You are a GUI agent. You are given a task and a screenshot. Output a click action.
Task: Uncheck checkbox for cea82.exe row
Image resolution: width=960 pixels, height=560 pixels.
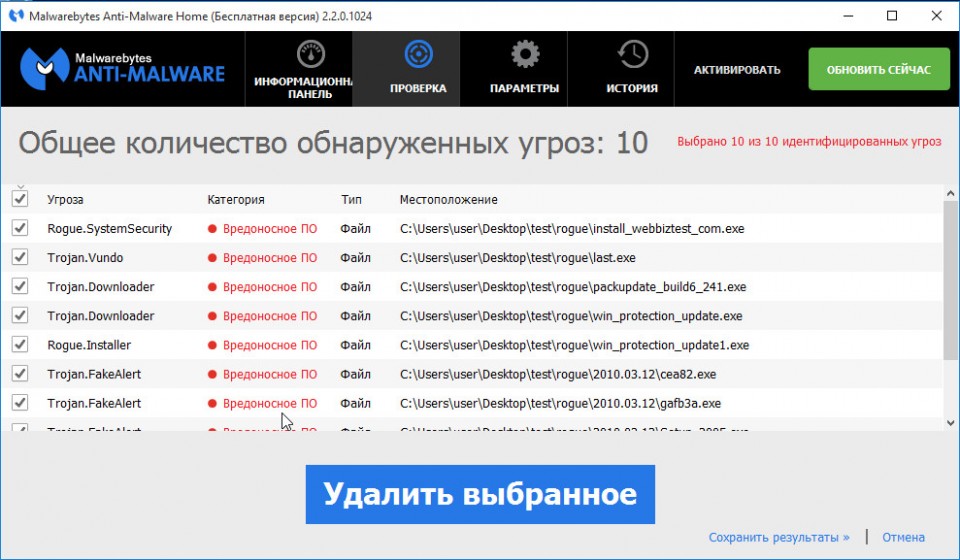pyautogui.click(x=20, y=373)
